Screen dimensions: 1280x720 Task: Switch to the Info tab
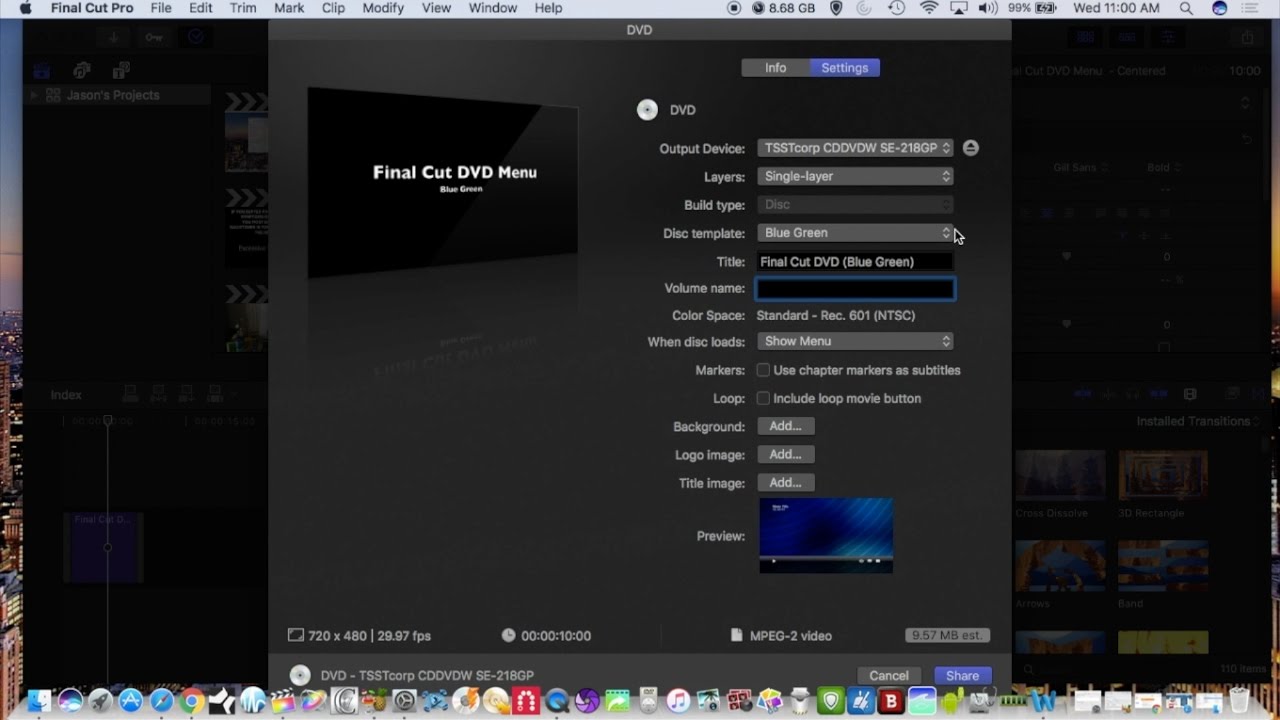tap(775, 68)
